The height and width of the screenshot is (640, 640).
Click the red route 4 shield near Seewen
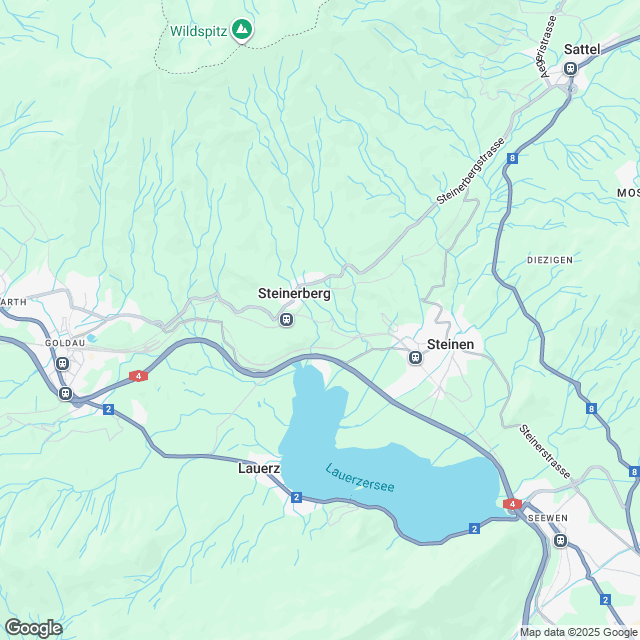point(512,504)
